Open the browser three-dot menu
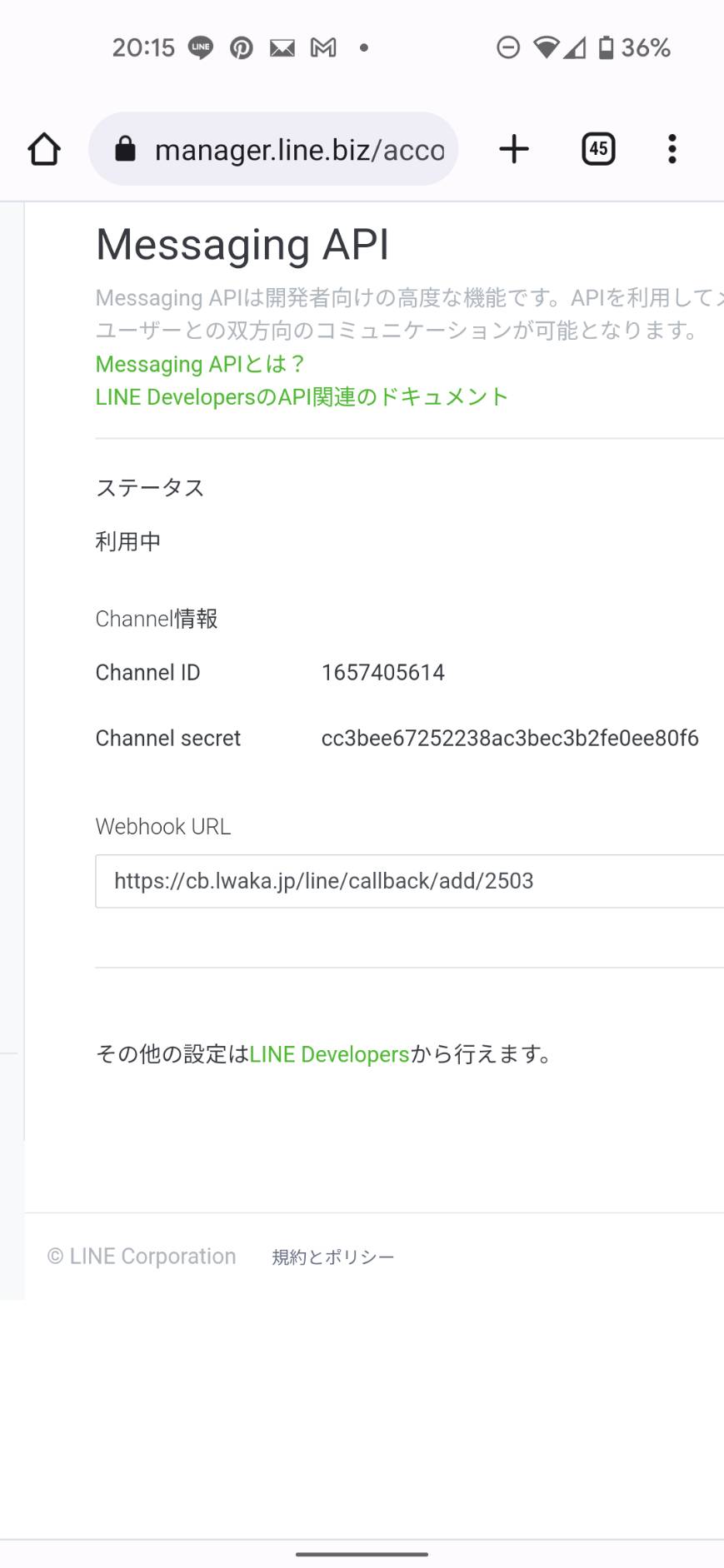 pos(672,150)
